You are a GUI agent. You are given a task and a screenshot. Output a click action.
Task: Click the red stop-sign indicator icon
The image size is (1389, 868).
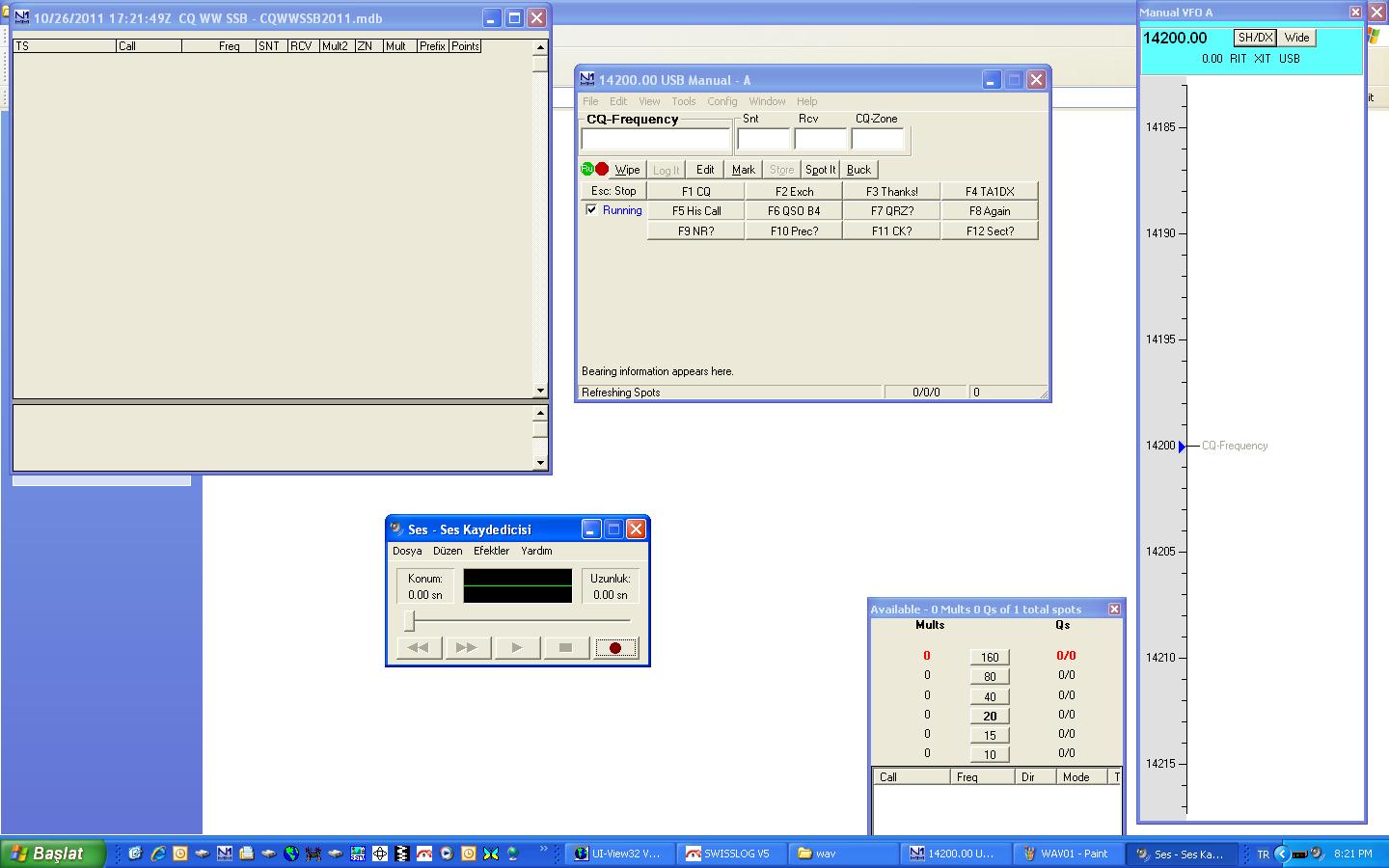point(602,169)
